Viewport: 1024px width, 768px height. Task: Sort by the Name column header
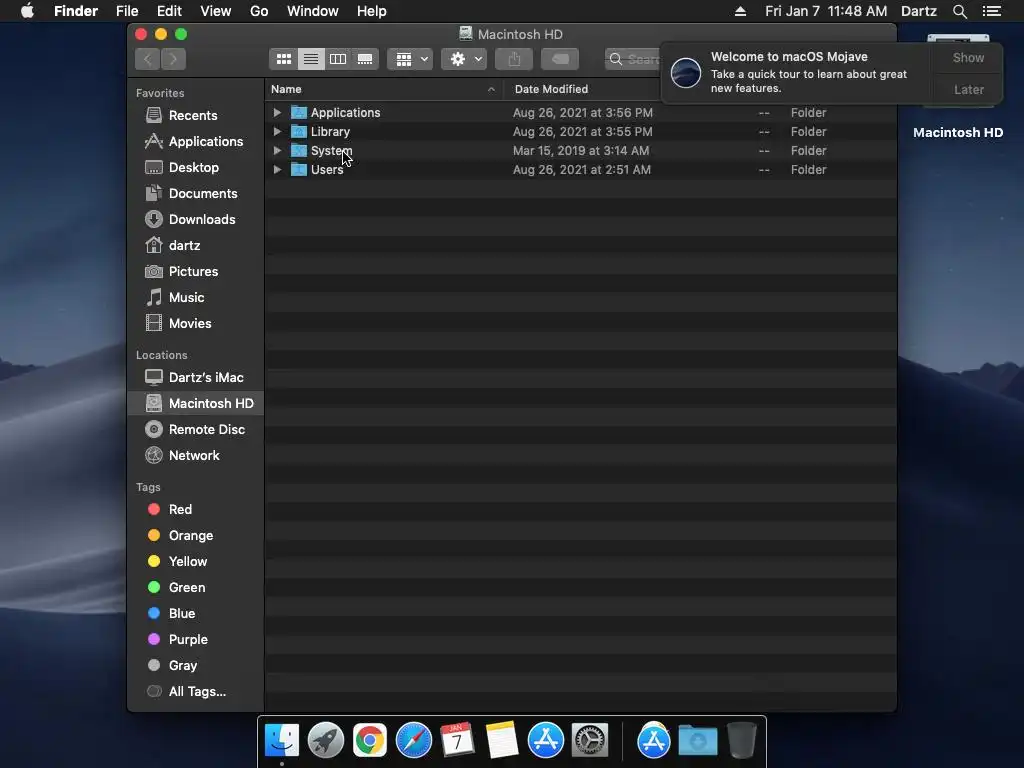point(383,89)
